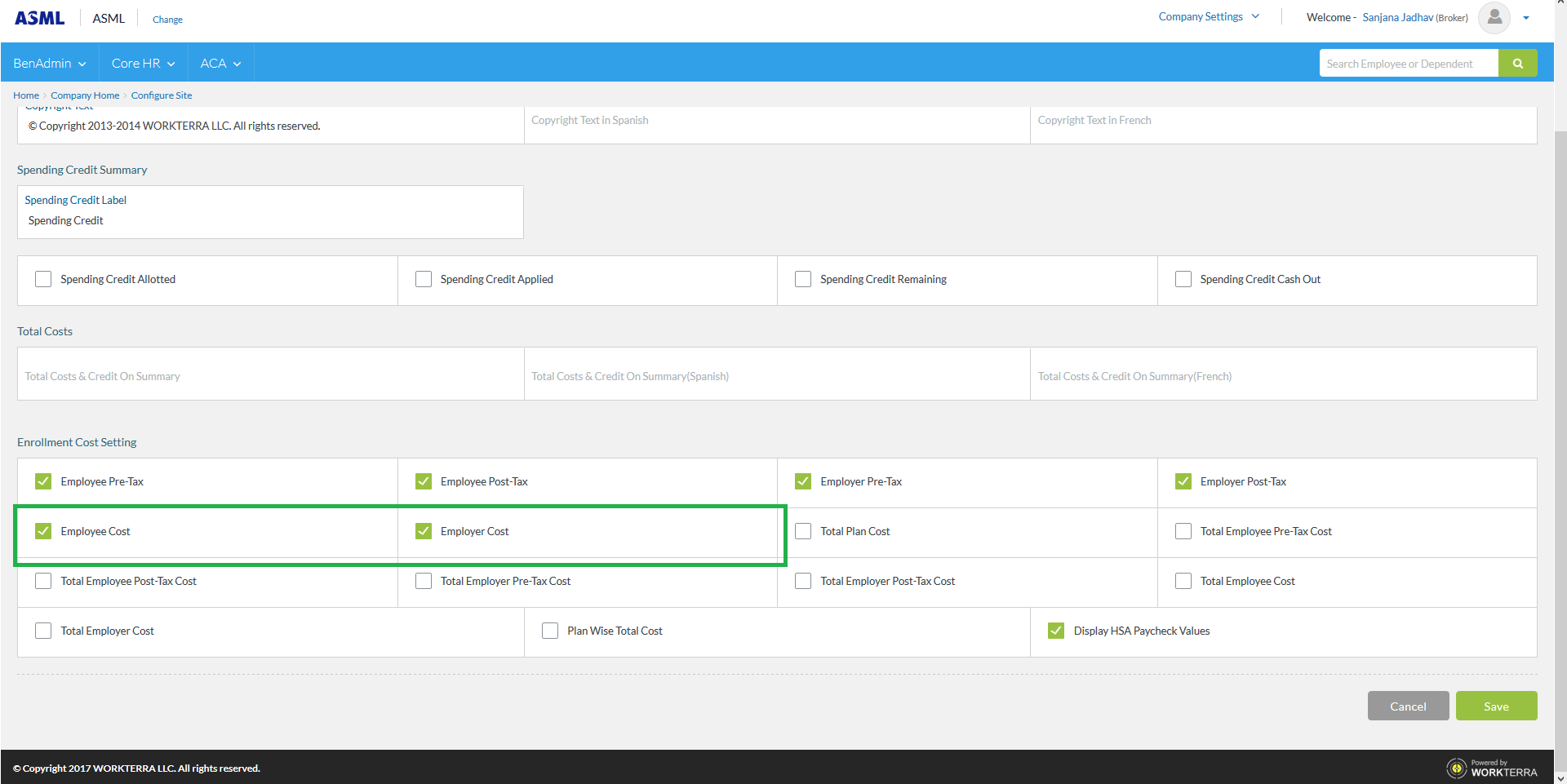Open the caret dropdown beside user avatar
Screen dimensions: 1567x784
point(1526,18)
